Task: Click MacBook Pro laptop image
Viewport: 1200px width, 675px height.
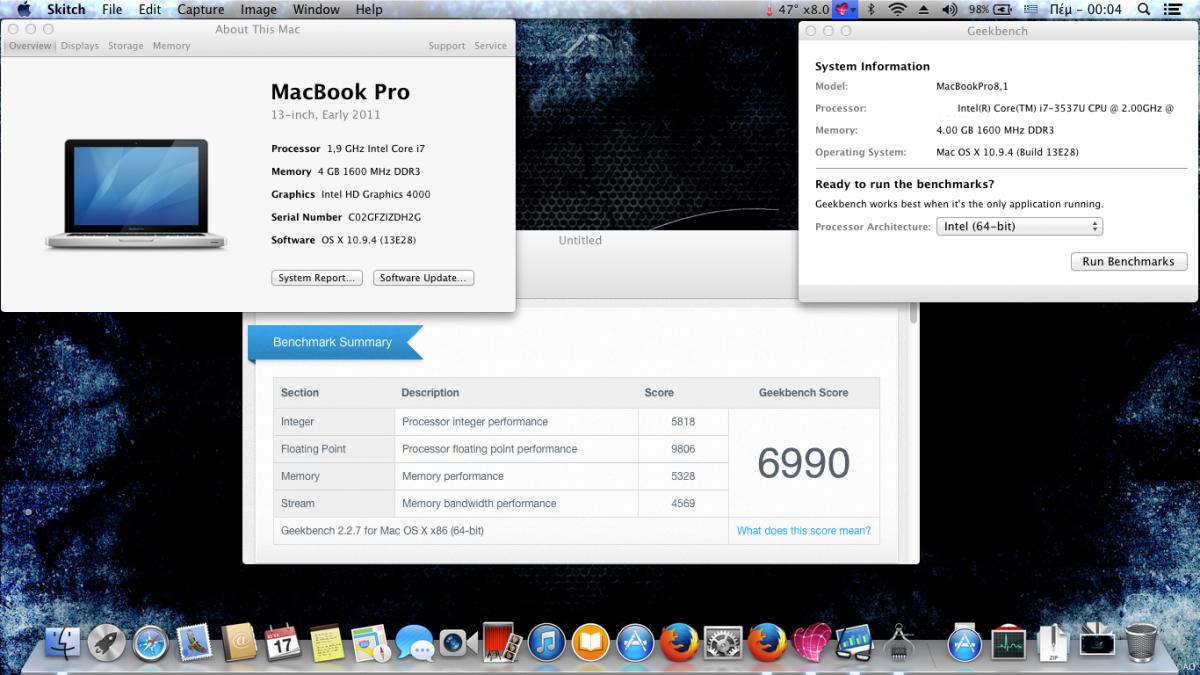Action: pyautogui.click(x=136, y=193)
